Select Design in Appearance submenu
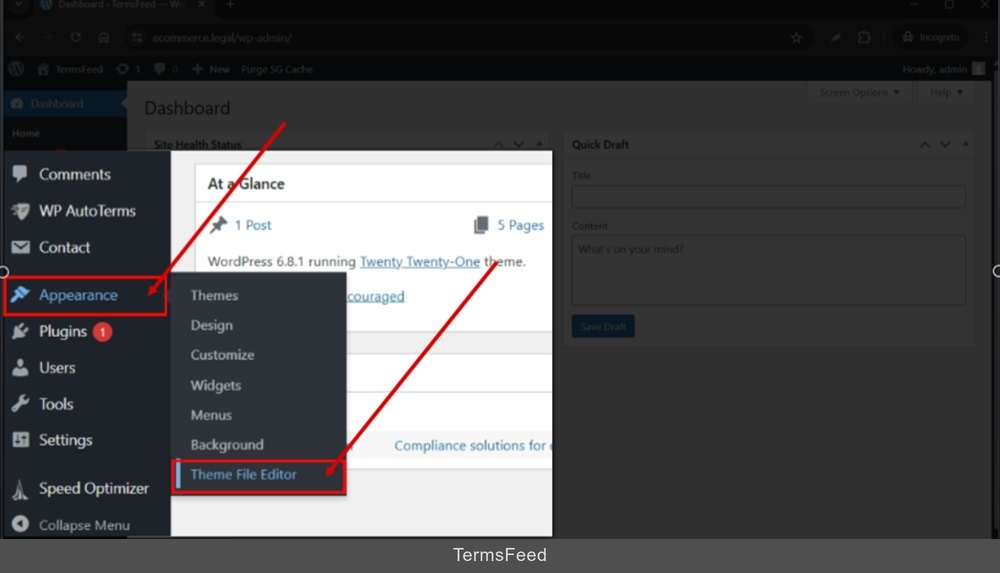This screenshot has height=573, width=1000. pyautogui.click(x=212, y=325)
